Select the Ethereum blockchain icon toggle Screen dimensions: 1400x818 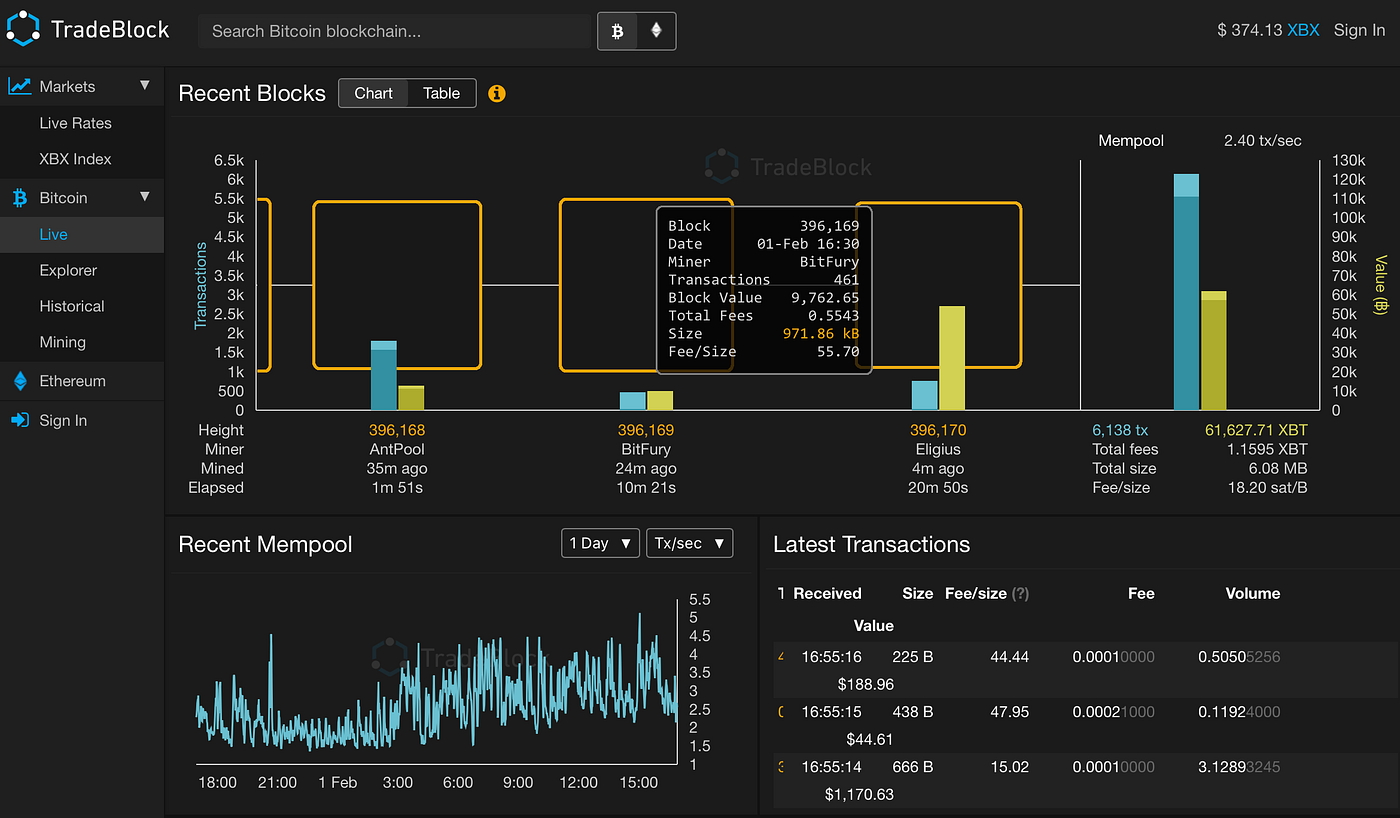656,31
